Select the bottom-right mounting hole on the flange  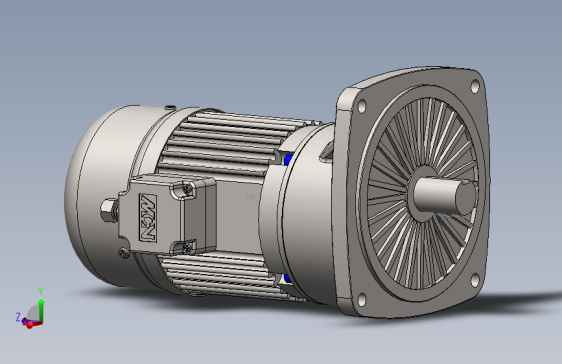[475, 281]
